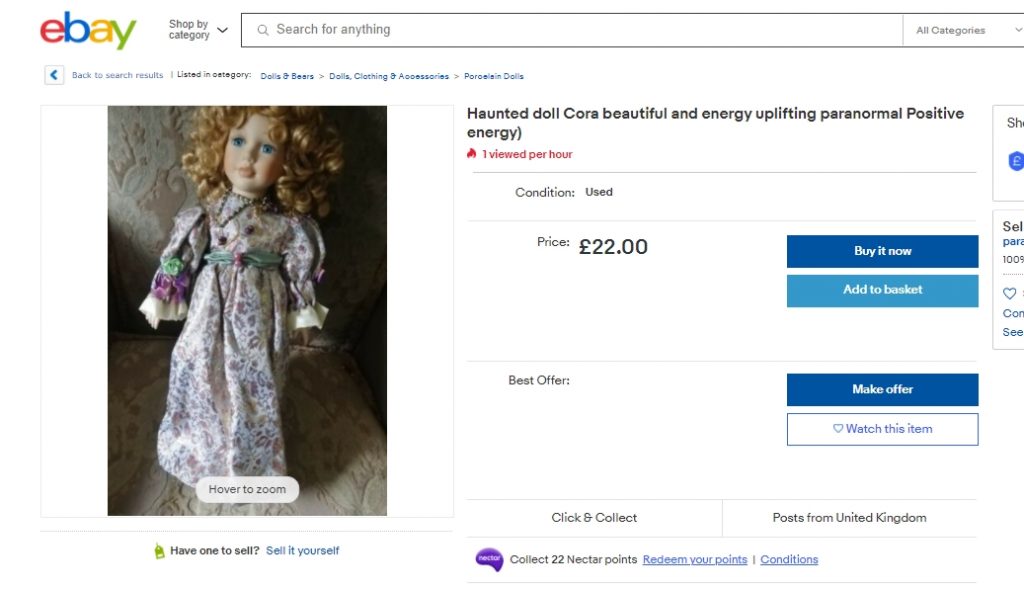Click Add to basket
The image size is (1024, 589).
pyautogui.click(x=882, y=292)
